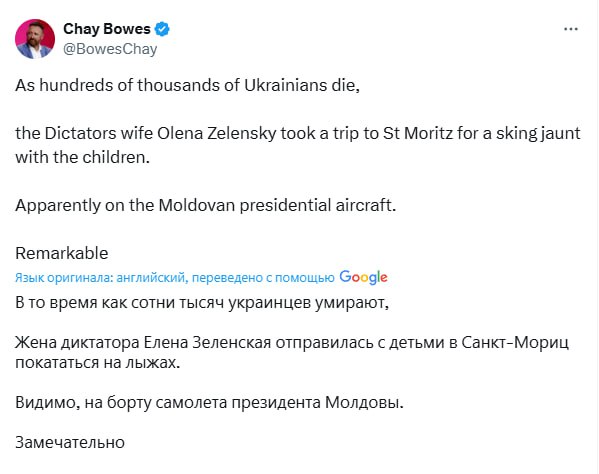The image size is (599, 474).
Task: Click the blue verified badge icon
Action: [x=162, y=29]
